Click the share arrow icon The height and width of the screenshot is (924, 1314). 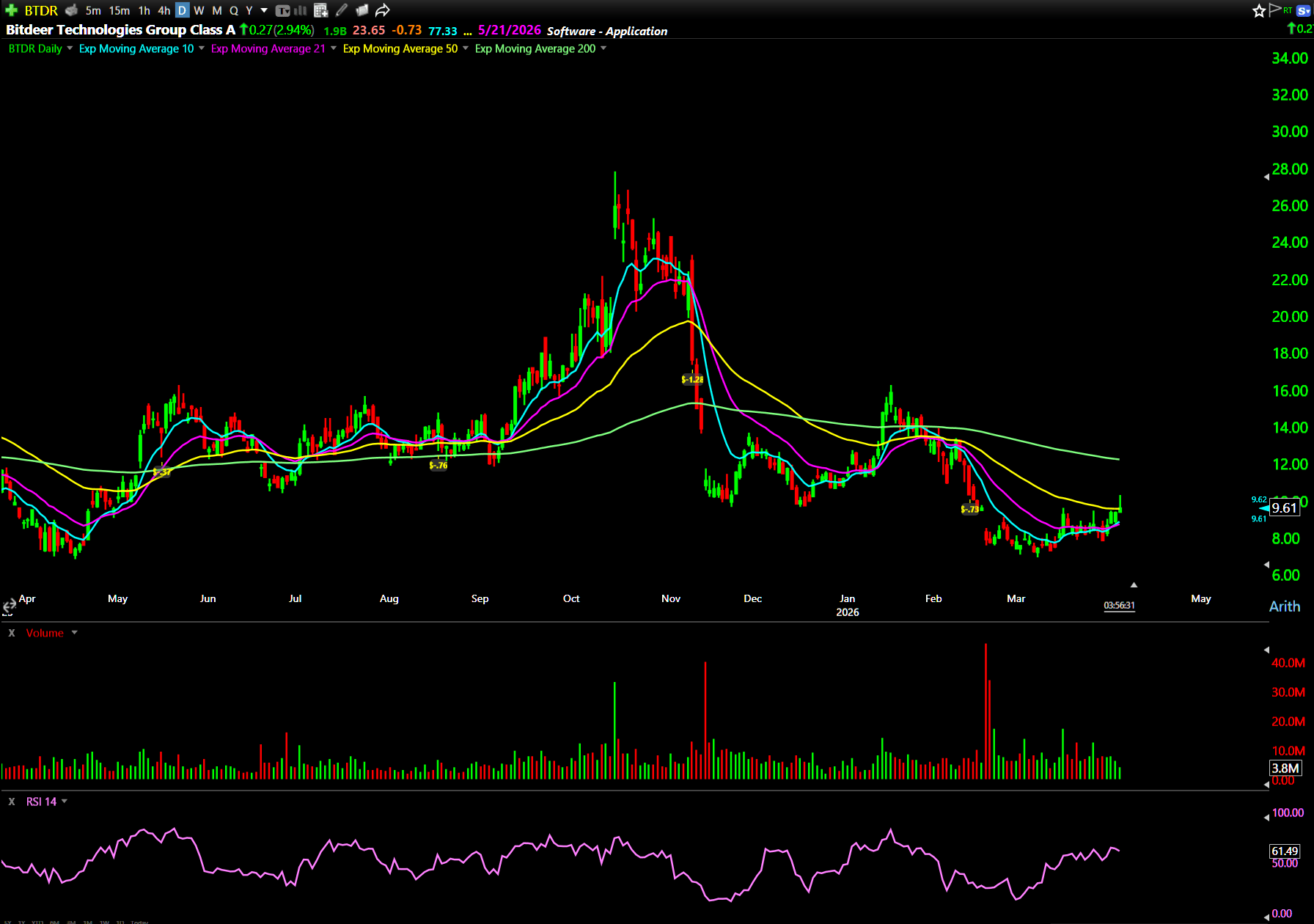click(x=383, y=10)
